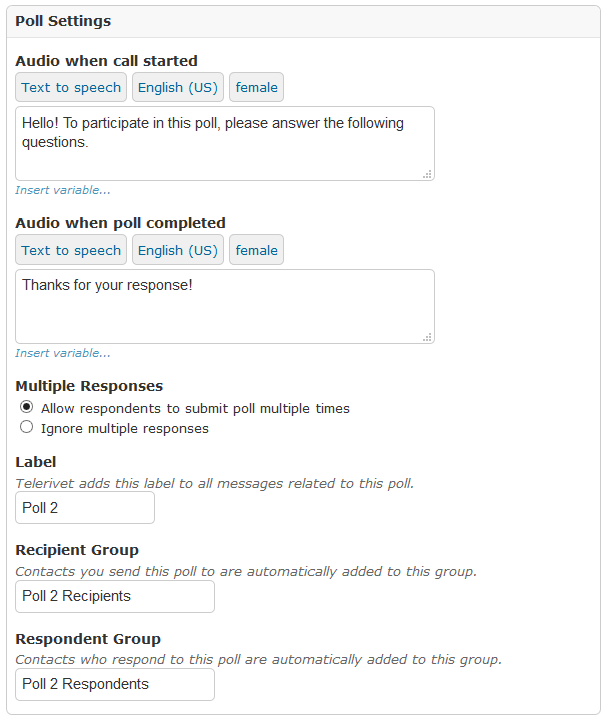
Task: Click the Recipient Group field Poll 2 Recipients
Action: [115, 596]
